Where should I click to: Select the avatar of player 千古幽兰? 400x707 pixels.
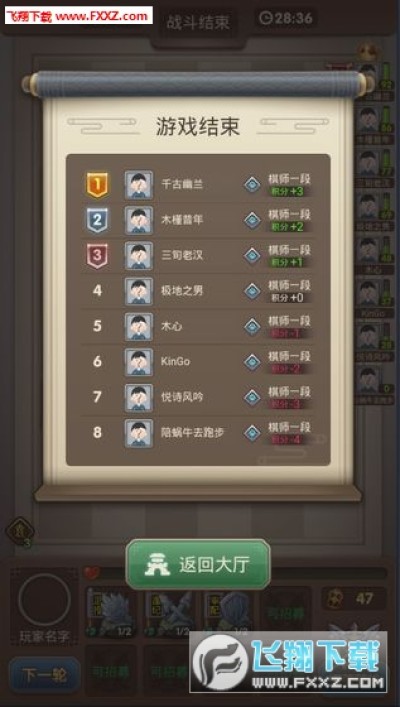tap(139, 185)
